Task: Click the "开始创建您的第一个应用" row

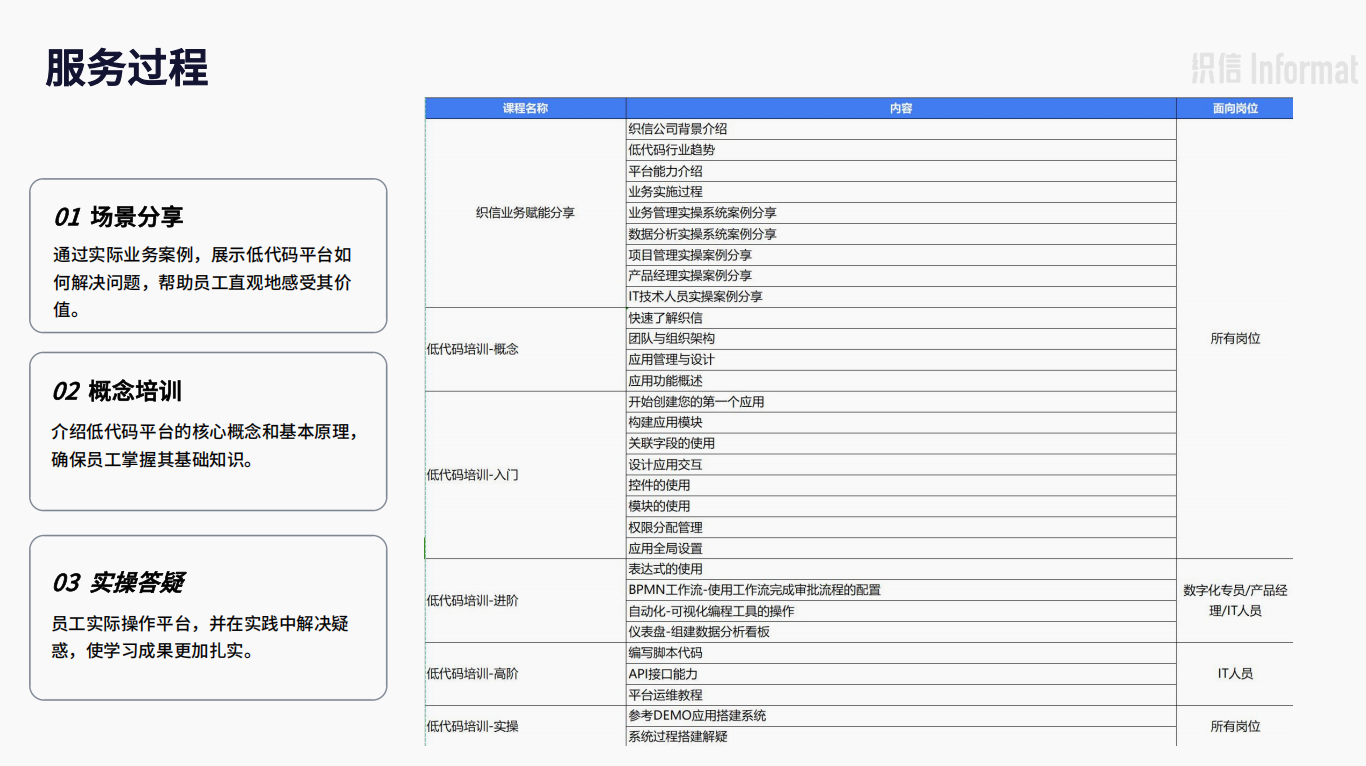Action: click(x=901, y=402)
